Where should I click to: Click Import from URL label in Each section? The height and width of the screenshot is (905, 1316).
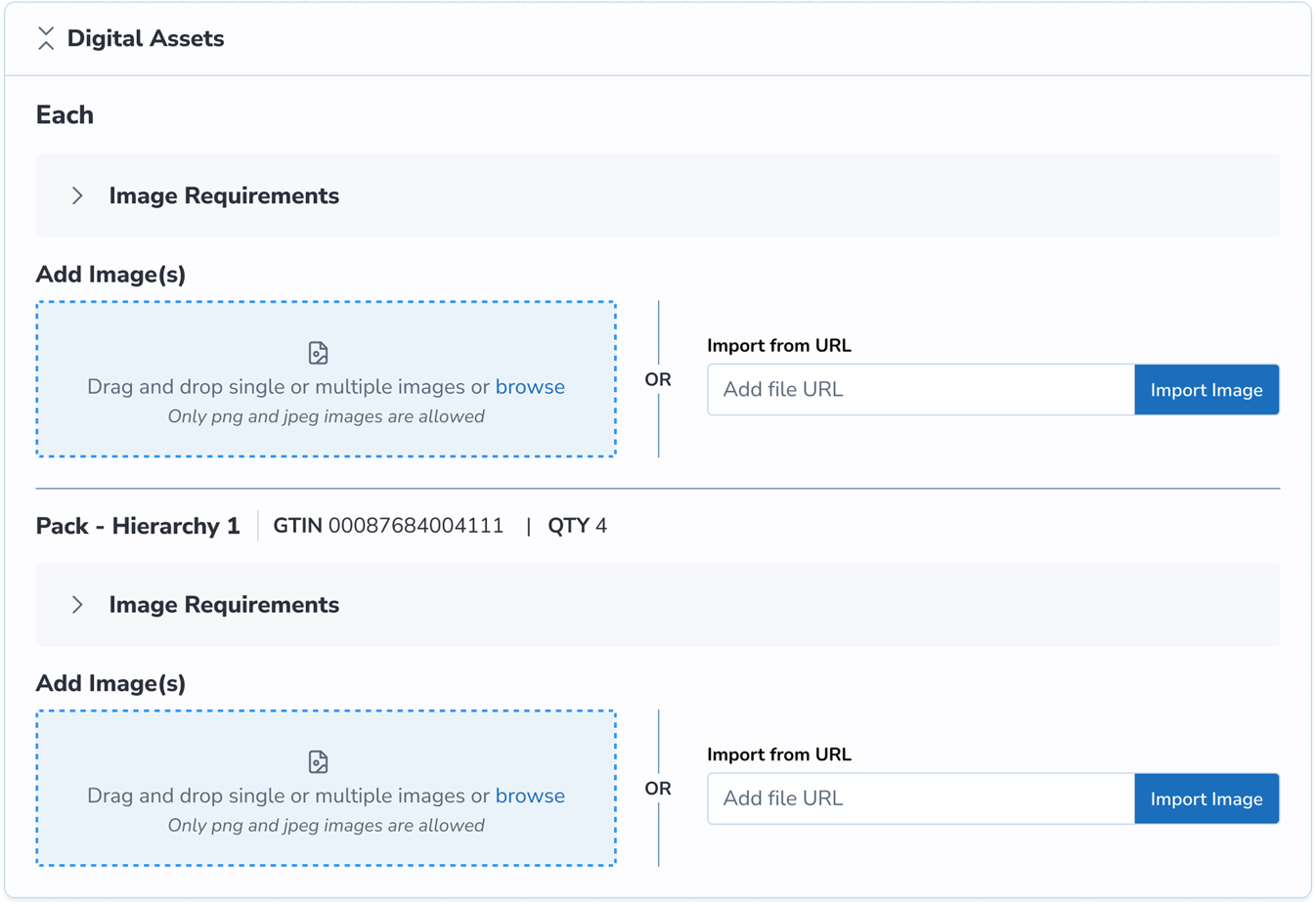tap(779, 346)
